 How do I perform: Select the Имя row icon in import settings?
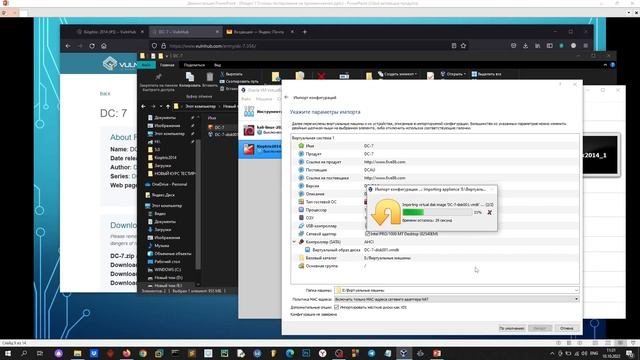click(301, 146)
